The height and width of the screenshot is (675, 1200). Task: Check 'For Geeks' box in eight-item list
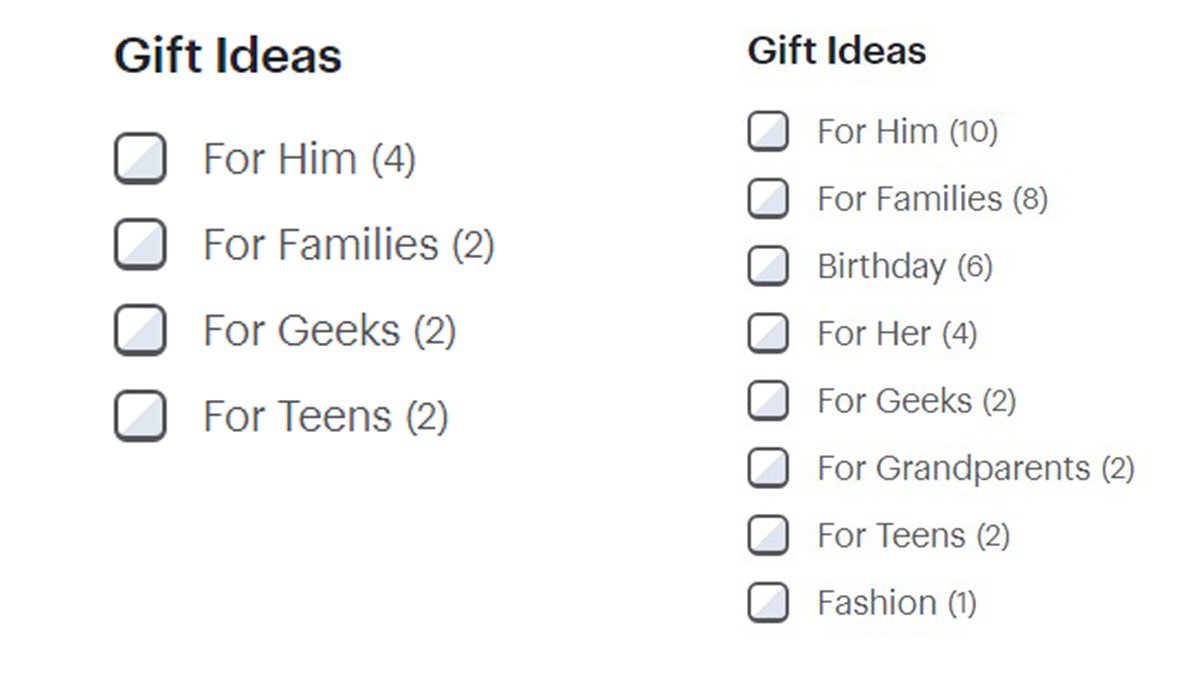click(x=768, y=401)
